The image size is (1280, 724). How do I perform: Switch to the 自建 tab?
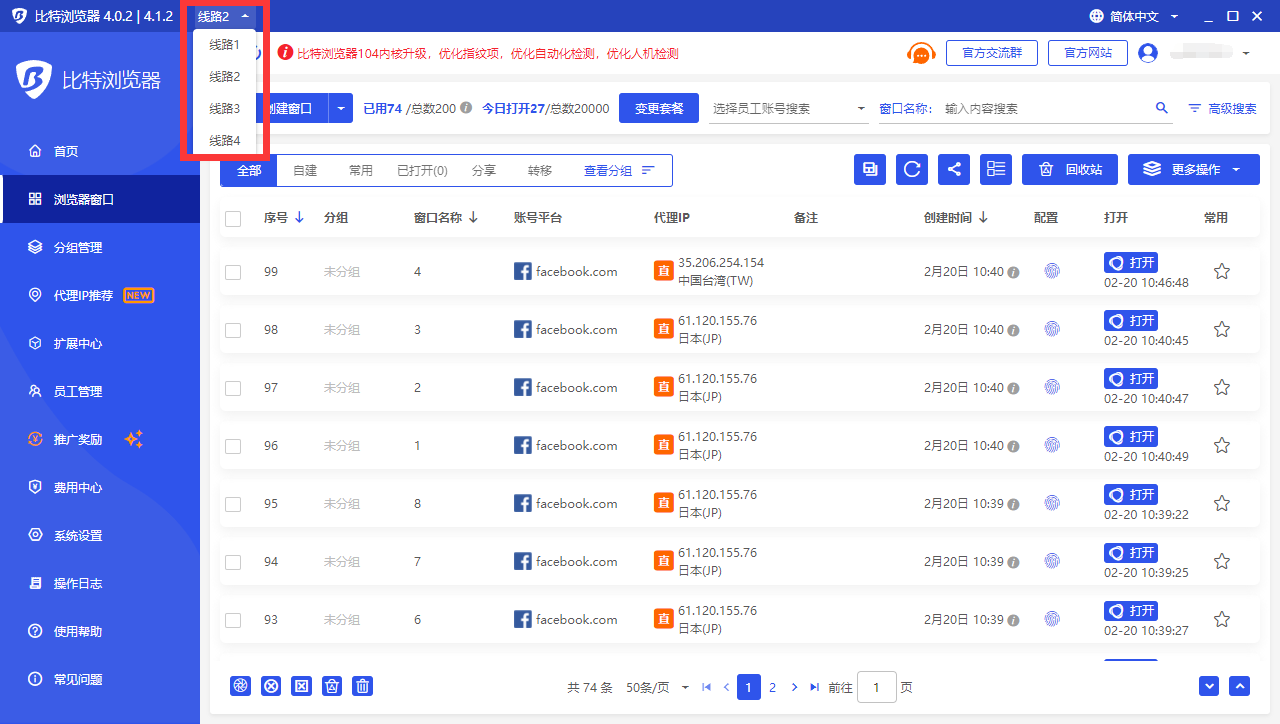[305, 171]
